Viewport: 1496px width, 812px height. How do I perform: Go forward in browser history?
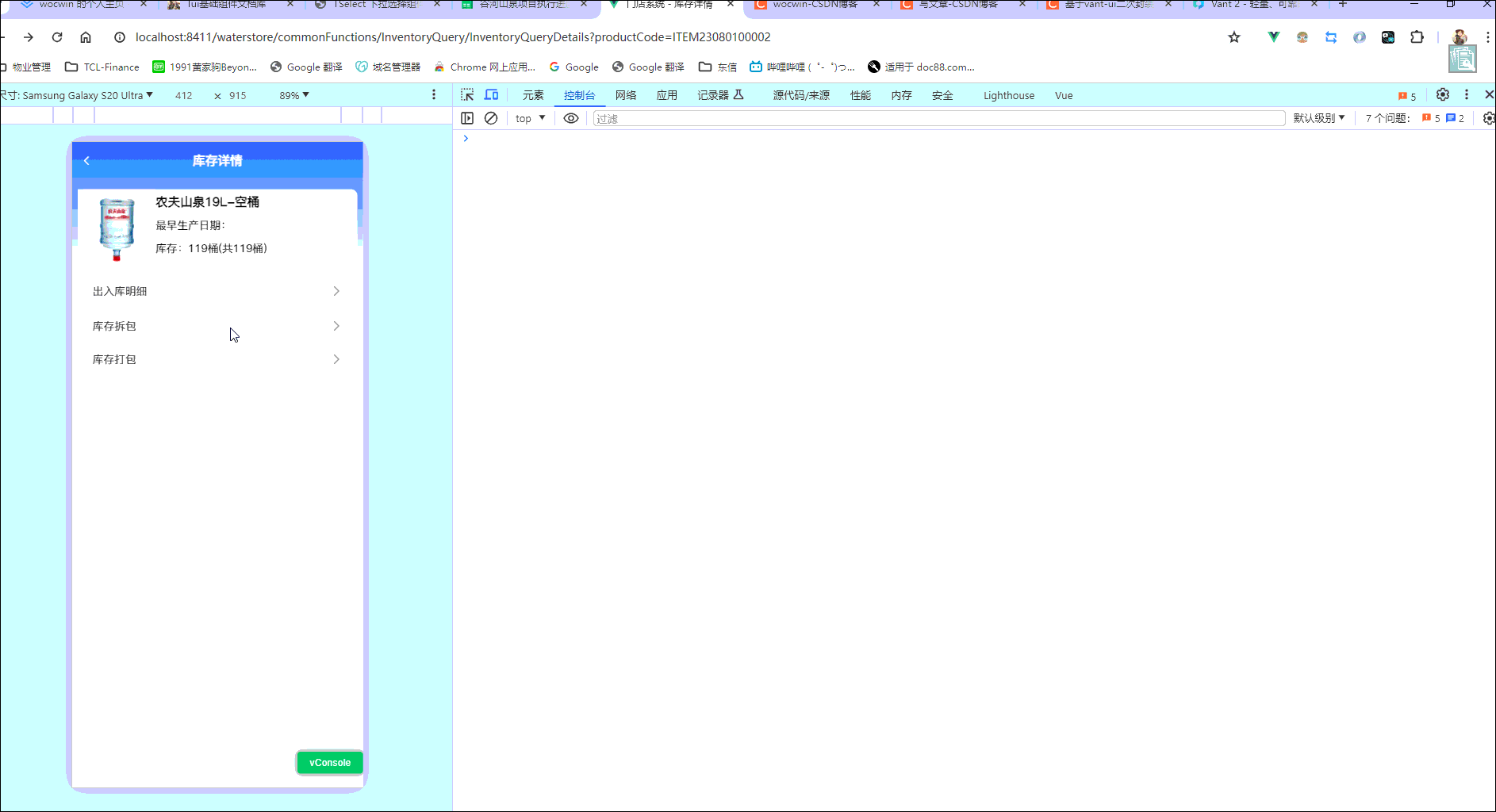29,37
